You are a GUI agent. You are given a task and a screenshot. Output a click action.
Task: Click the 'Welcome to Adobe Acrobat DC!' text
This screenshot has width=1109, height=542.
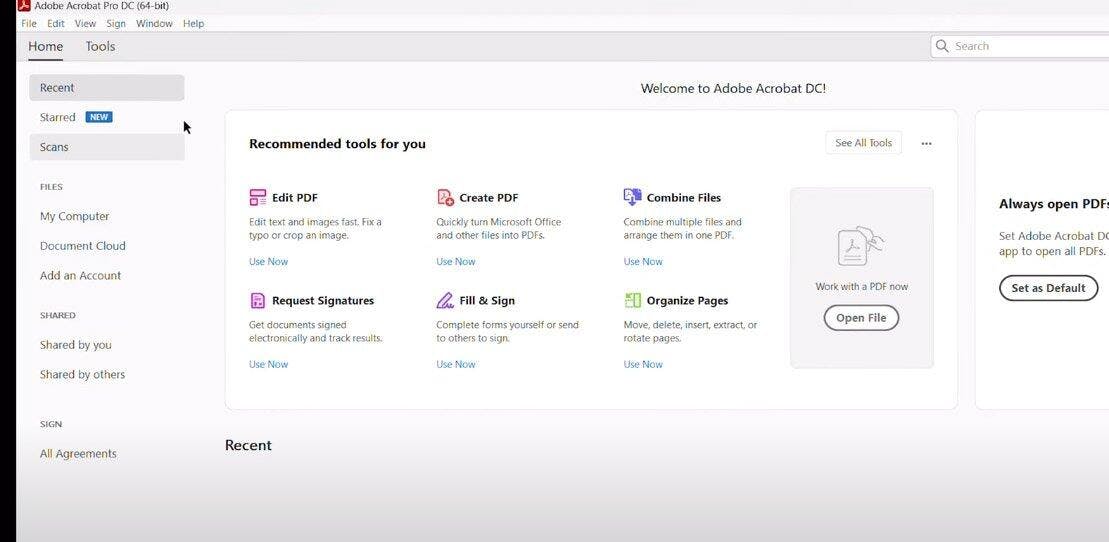733,88
